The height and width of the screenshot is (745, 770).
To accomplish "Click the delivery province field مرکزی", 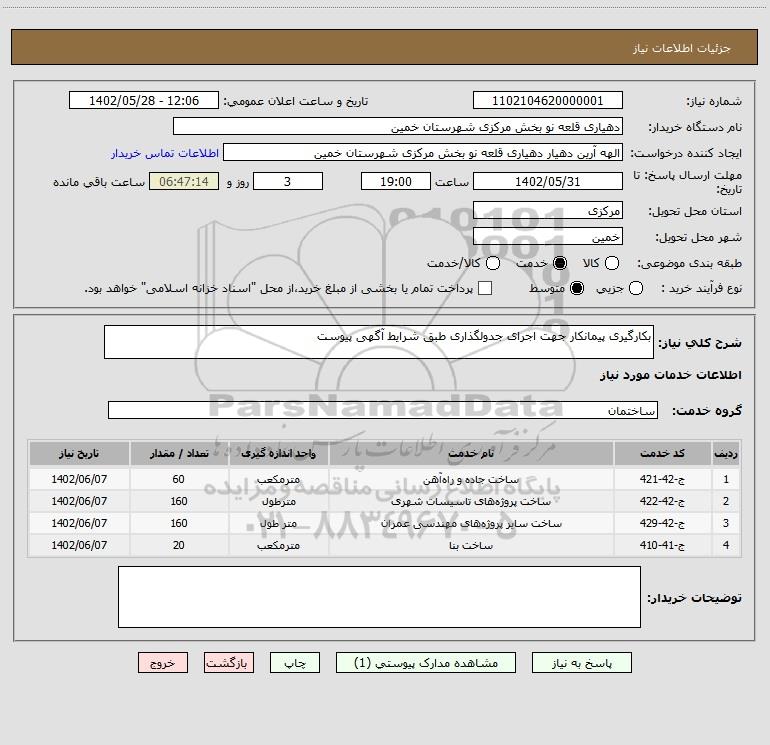I will click(548, 211).
